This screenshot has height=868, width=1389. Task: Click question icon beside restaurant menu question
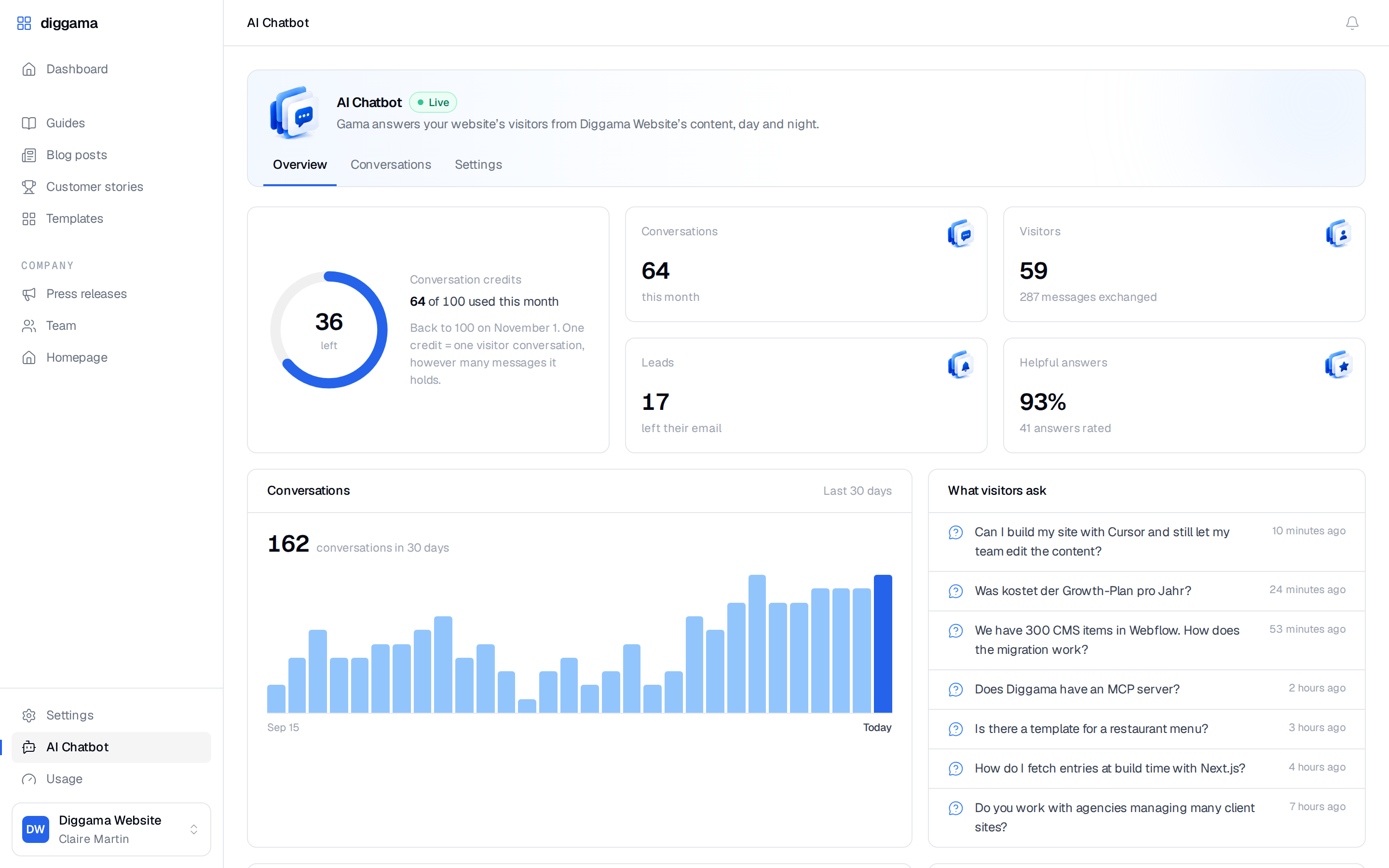[955, 729]
